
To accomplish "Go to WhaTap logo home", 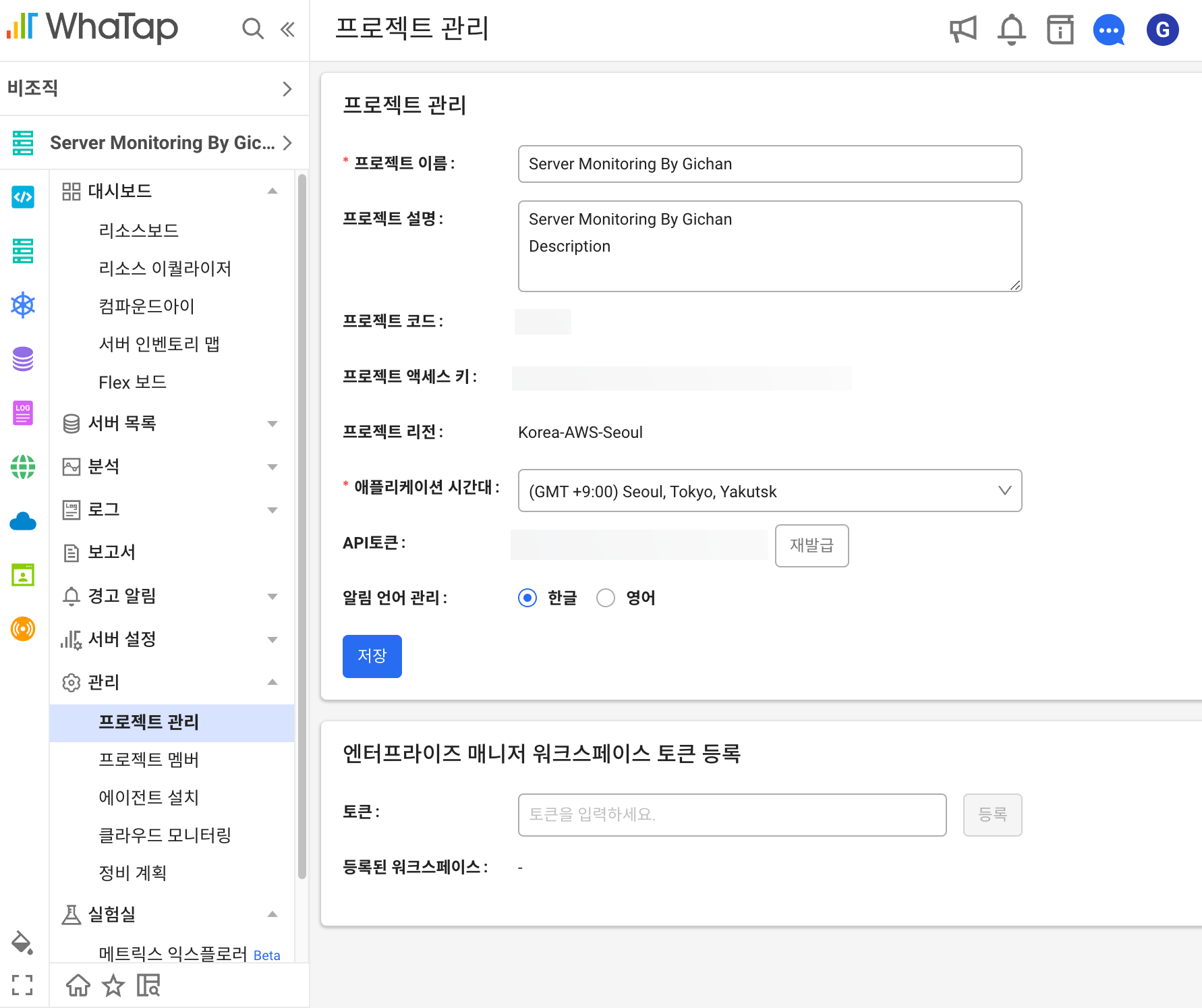I will [92, 27].
